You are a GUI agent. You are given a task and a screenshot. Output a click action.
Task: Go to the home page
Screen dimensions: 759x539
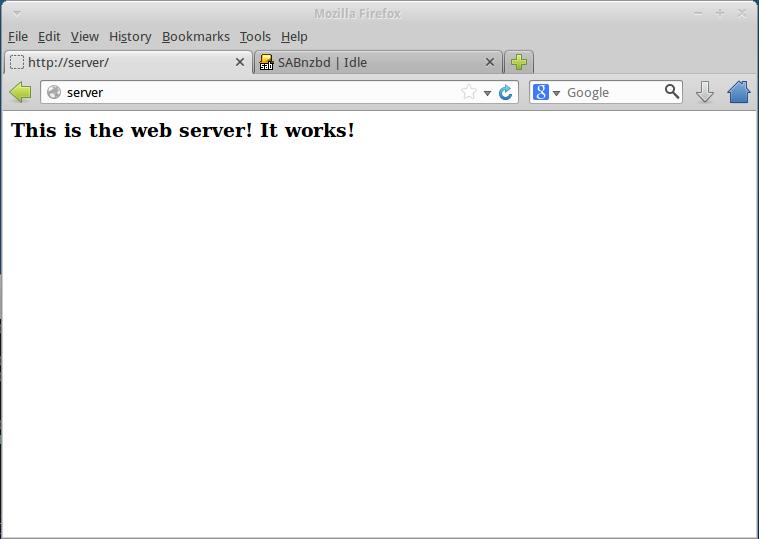point(739,92)
